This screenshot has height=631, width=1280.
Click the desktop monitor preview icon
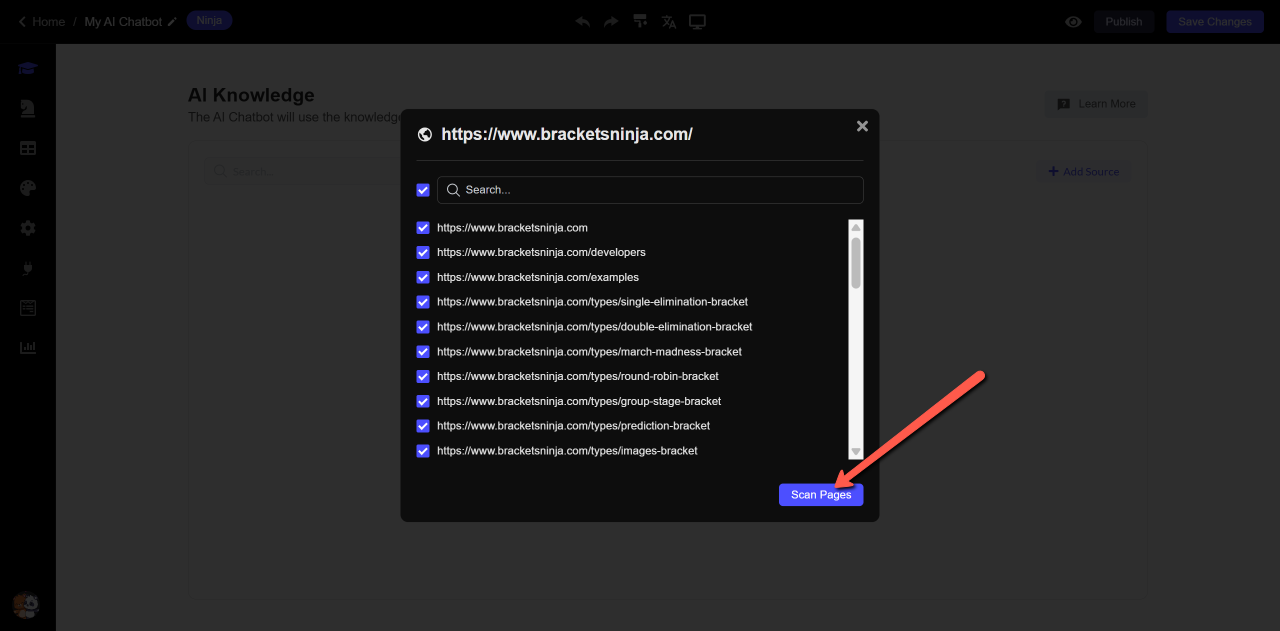697,22
